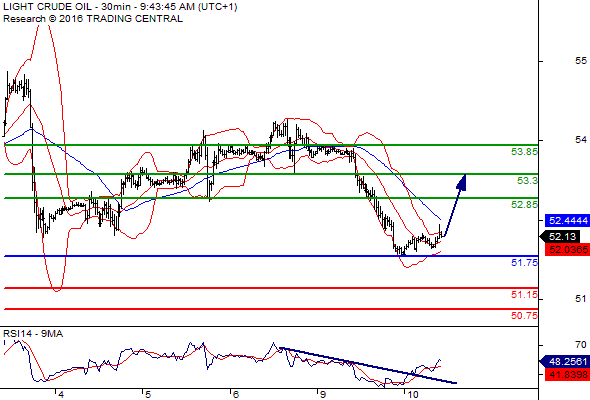
Task: Click the blue 52.4444 moving average value tag
Action: (567, 221)
